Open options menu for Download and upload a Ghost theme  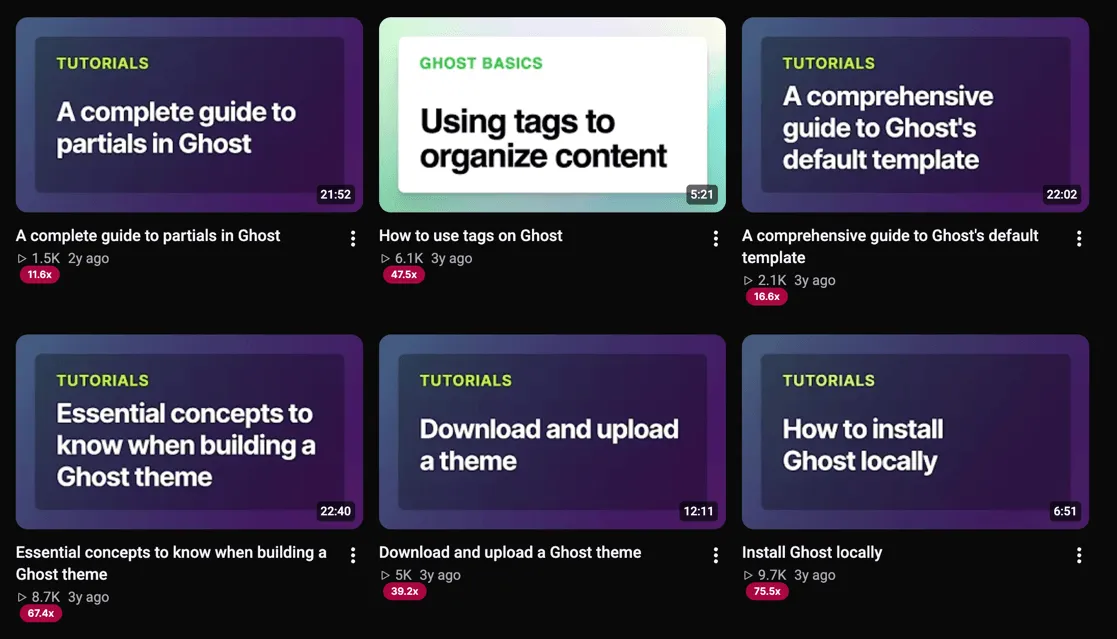click(716, 556)
